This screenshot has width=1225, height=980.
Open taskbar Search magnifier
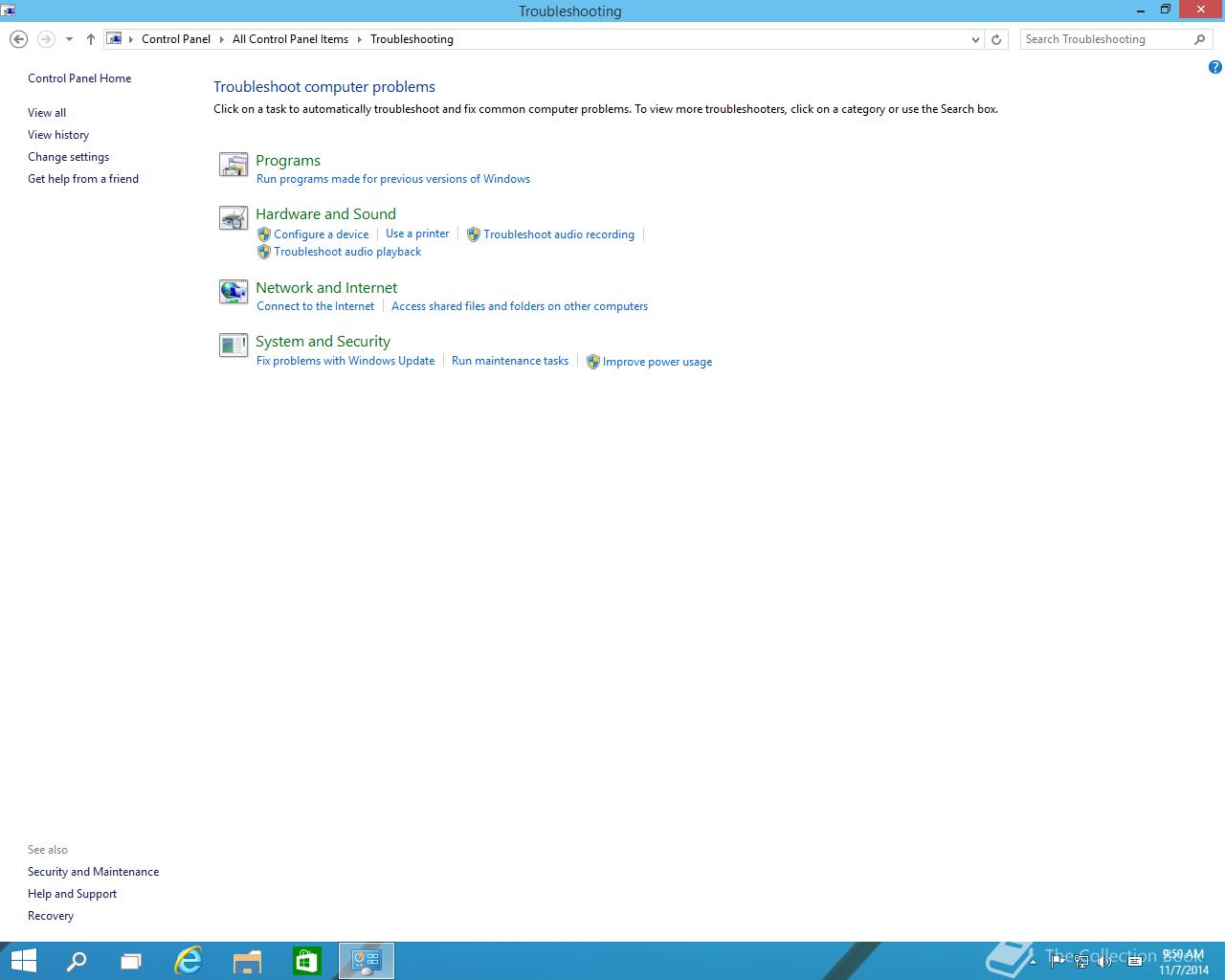77,961
